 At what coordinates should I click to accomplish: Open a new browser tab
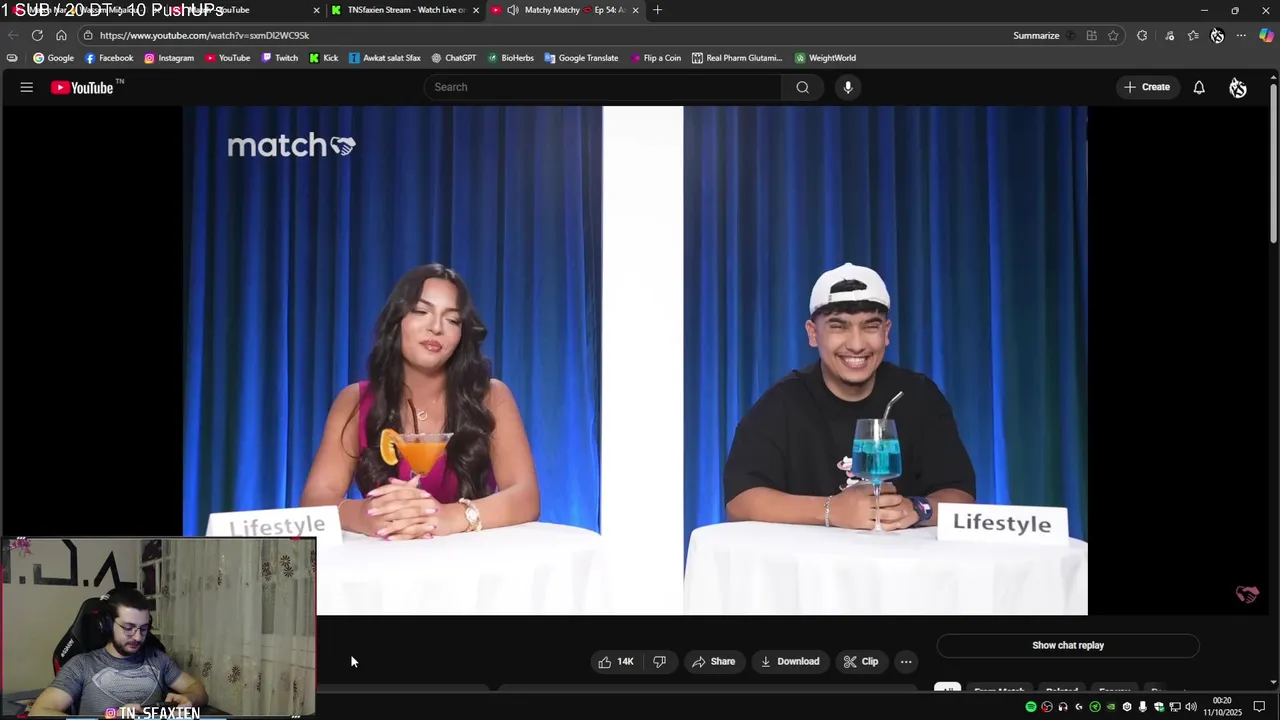(x=657, y=10)
